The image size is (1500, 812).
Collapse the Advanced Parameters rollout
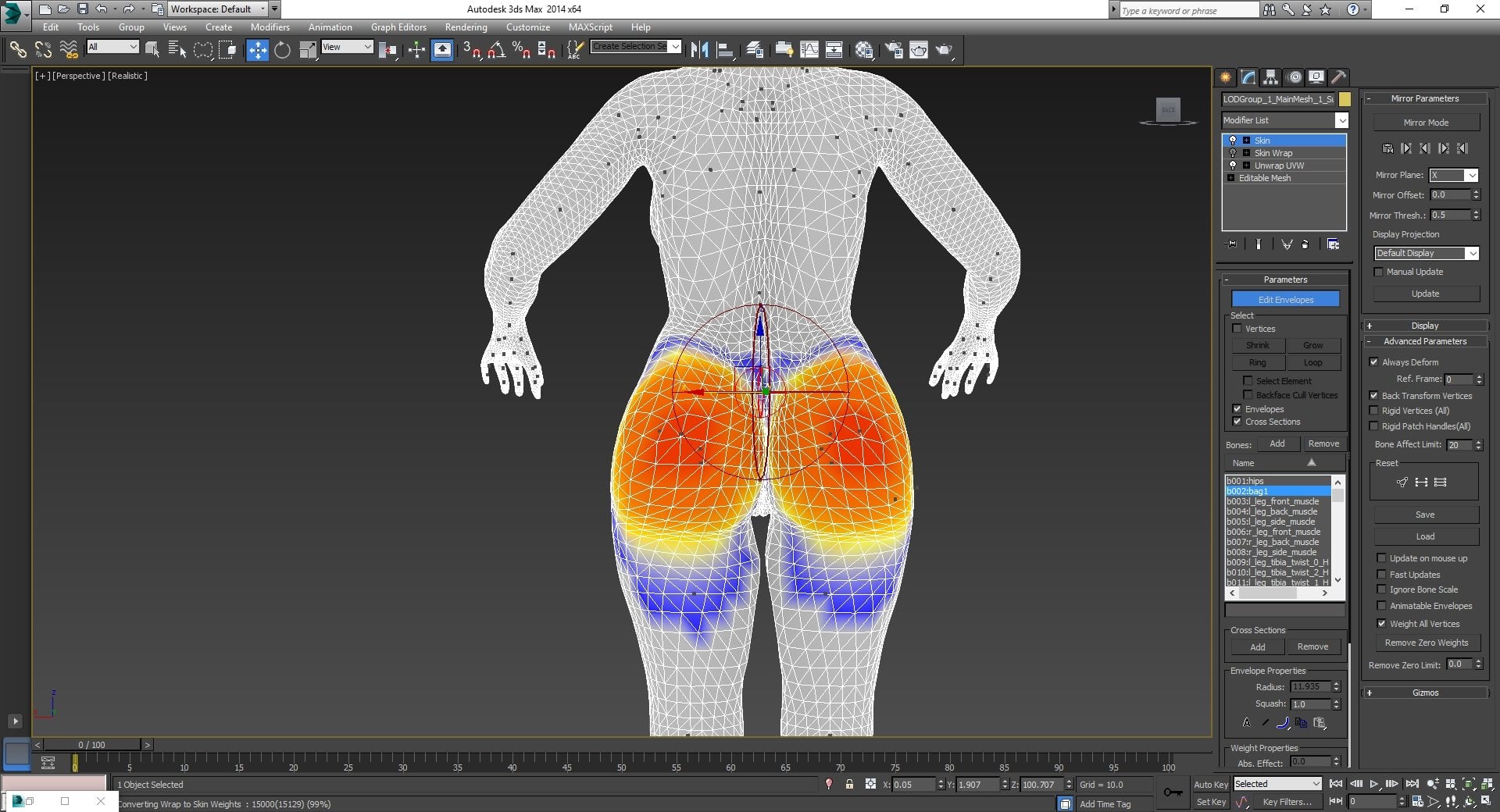coord(1425,341)
